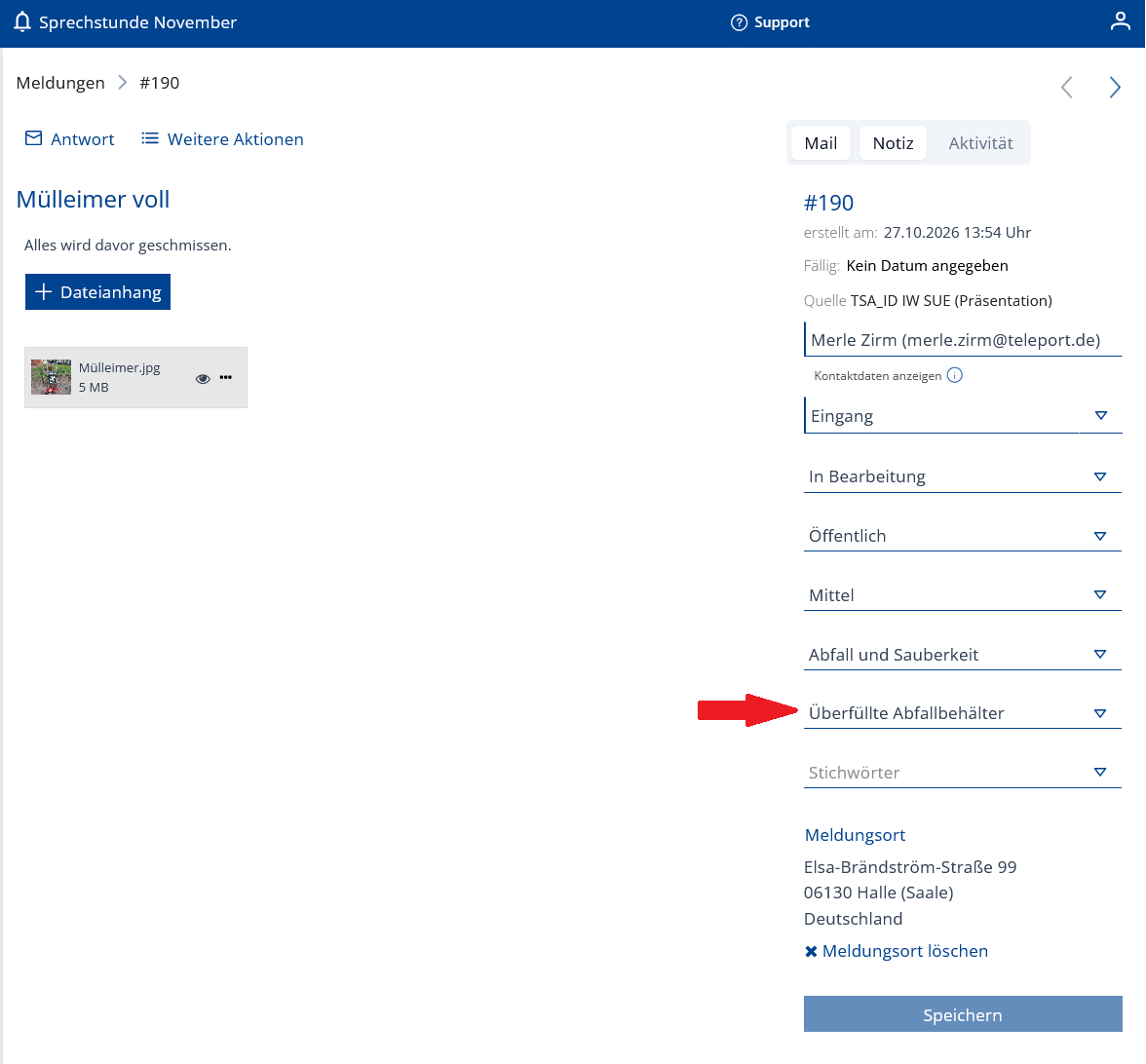The height and width of the screenshot is (1064, 1146).
Task: Open the notification bell in header
Action: (22, 21)
